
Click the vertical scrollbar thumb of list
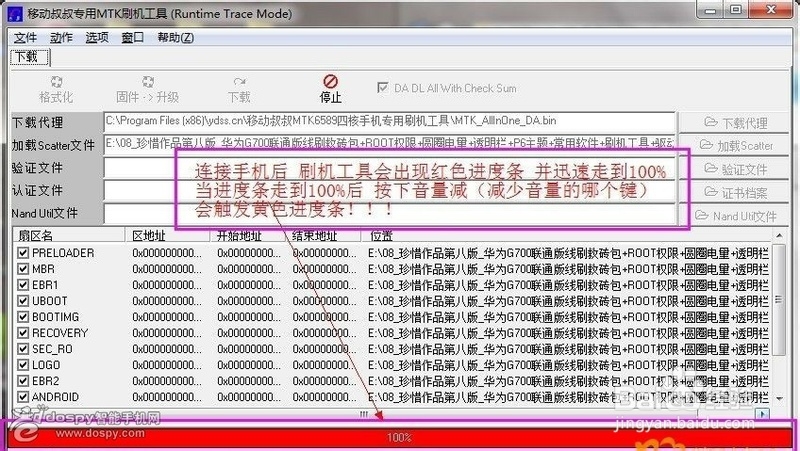click(x=779, y=299)
